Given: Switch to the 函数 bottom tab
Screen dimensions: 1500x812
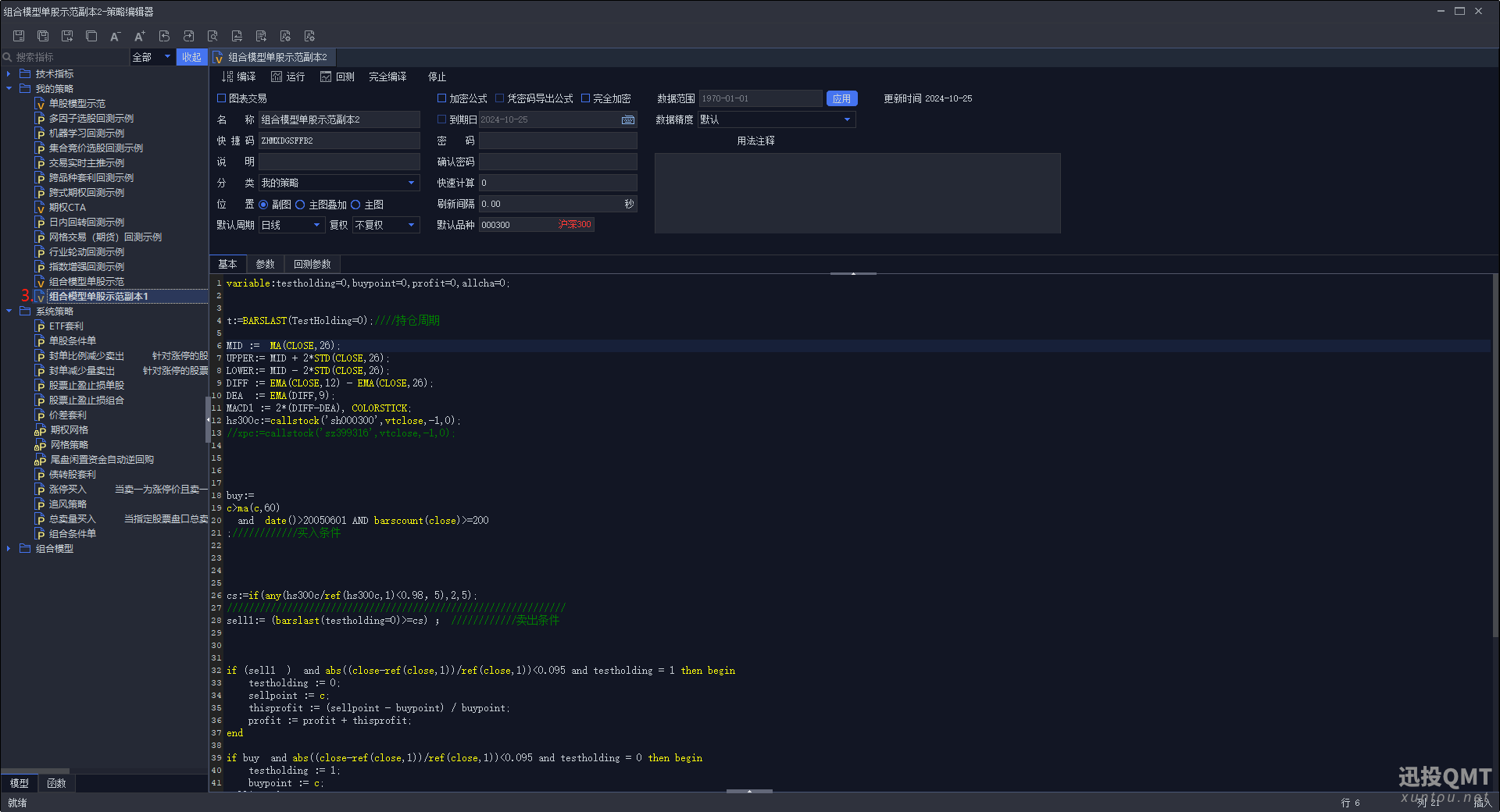Looking at the screenshot, I should pos(56,783).
